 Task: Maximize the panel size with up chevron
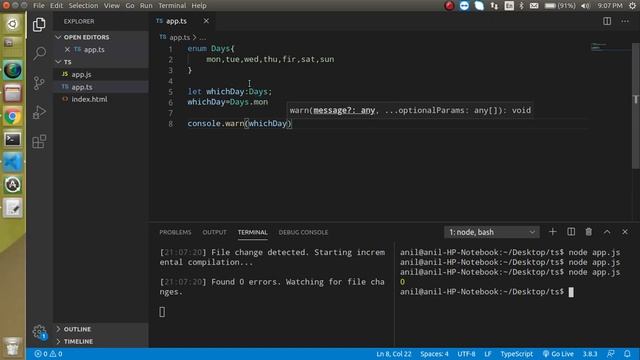pyautogui.click(x=607, y=232)
